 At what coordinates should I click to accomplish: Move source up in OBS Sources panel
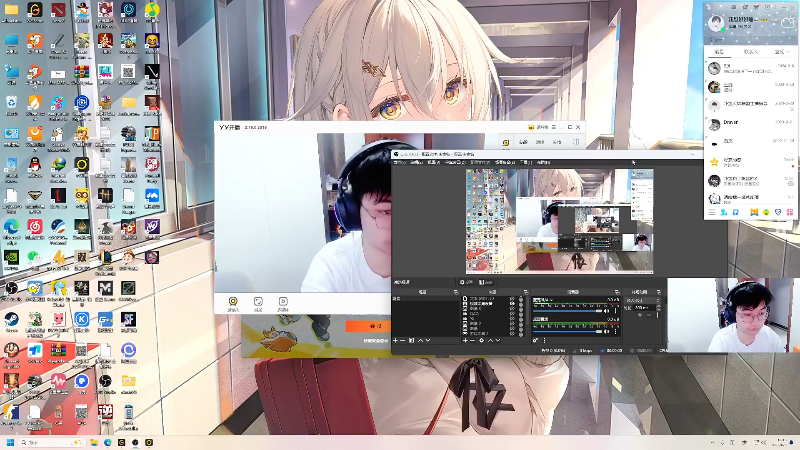[x=490, y=340]
